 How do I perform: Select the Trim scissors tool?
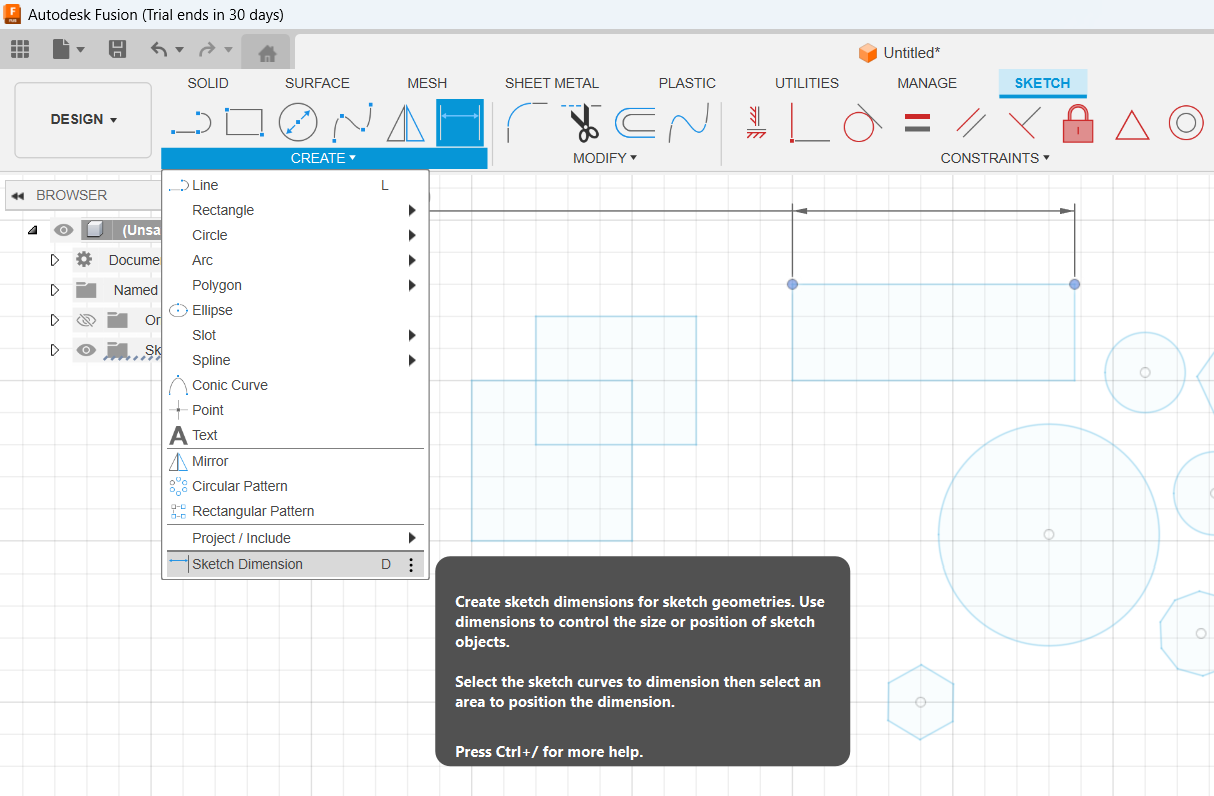[x=581, y=123]
